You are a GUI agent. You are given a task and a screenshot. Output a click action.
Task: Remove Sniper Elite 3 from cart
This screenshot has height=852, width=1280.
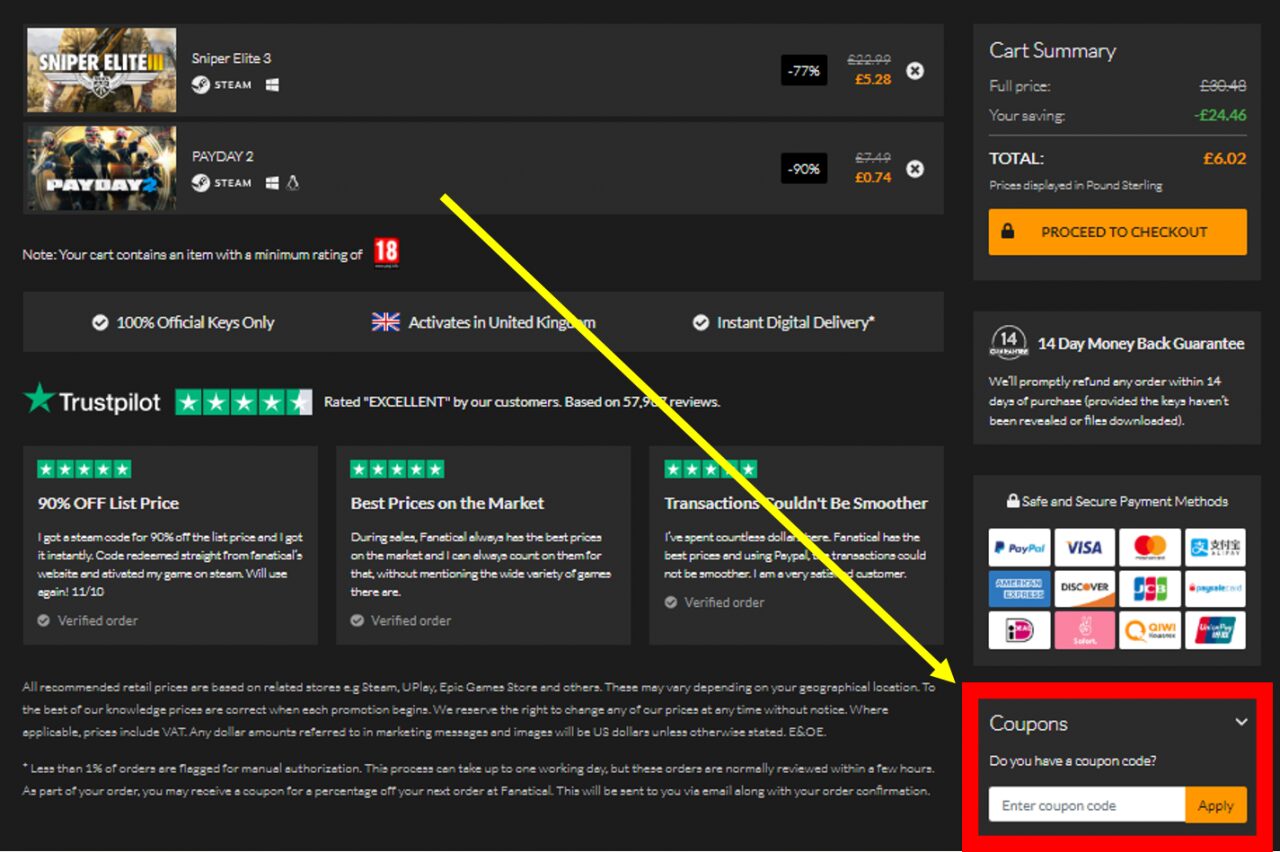pos(915,70)
